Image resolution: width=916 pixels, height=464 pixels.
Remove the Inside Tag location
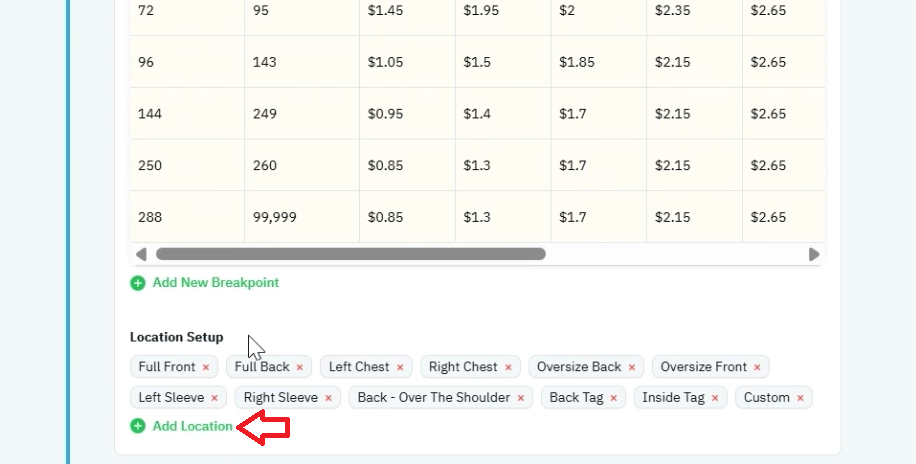[715, 398]
